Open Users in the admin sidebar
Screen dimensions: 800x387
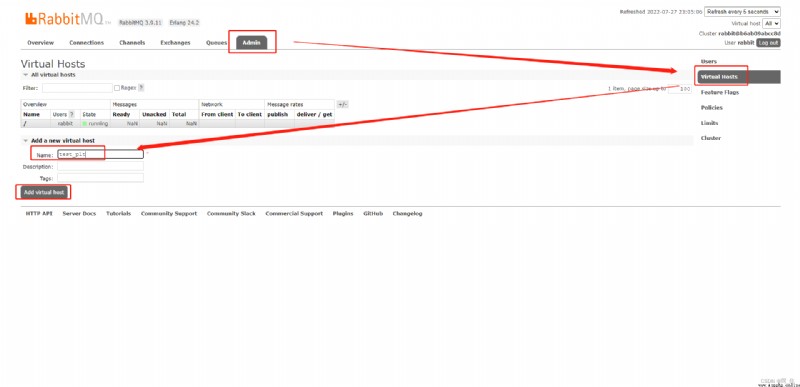[x=709, y=61]
